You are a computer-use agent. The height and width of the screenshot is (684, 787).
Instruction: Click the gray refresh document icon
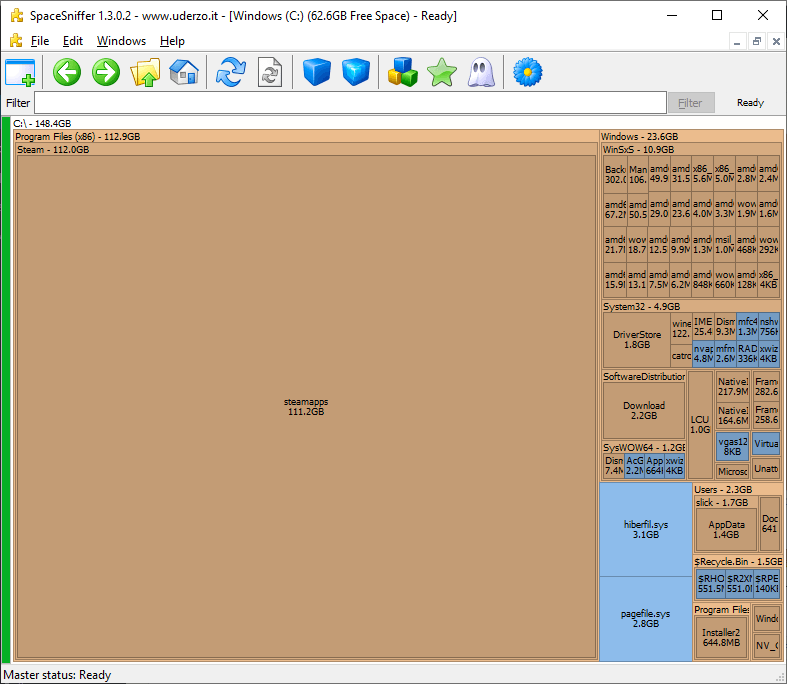(270, 72)
